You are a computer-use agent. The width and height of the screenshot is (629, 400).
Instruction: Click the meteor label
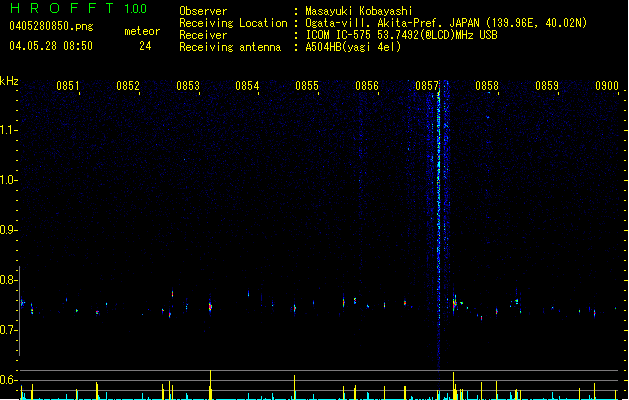coord(142,31)
